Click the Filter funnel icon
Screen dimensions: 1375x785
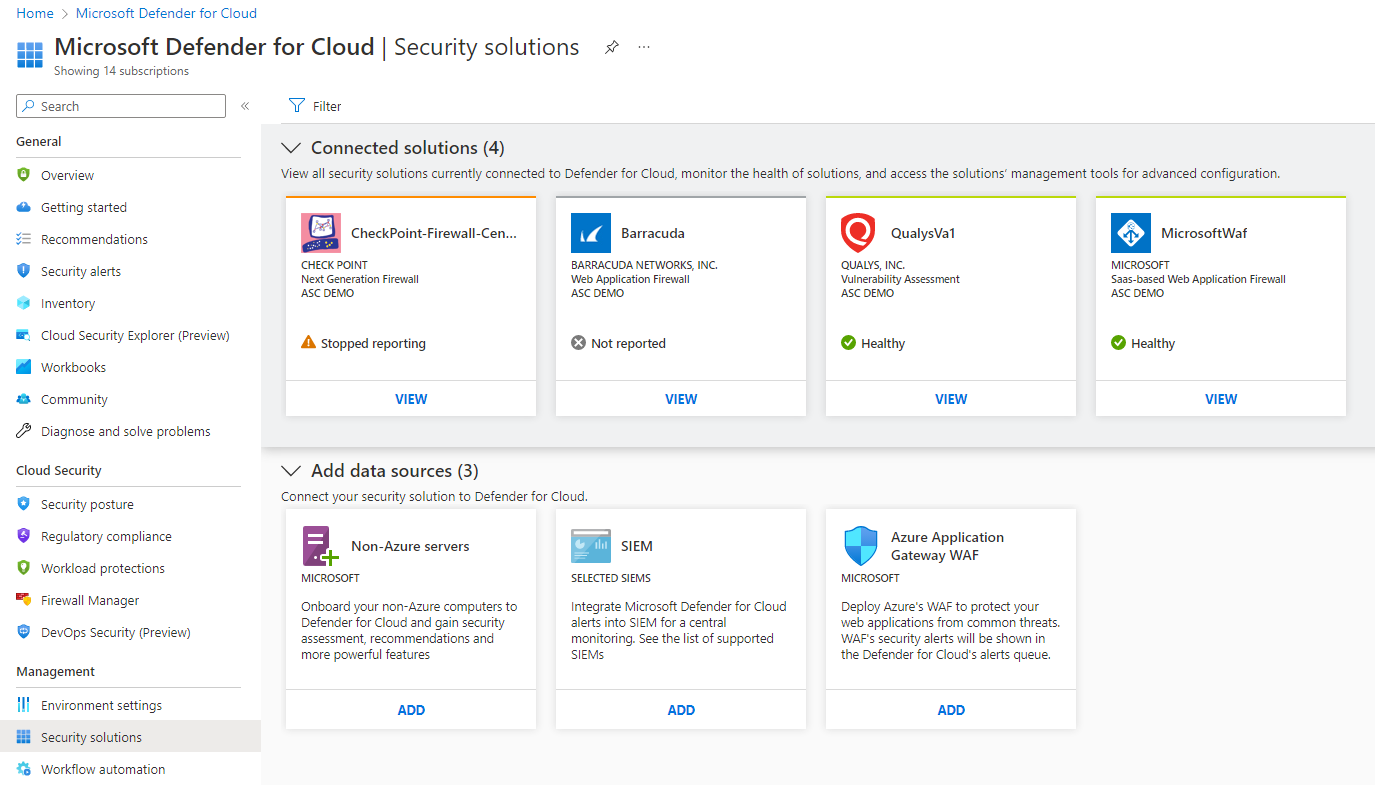(297, 106)
